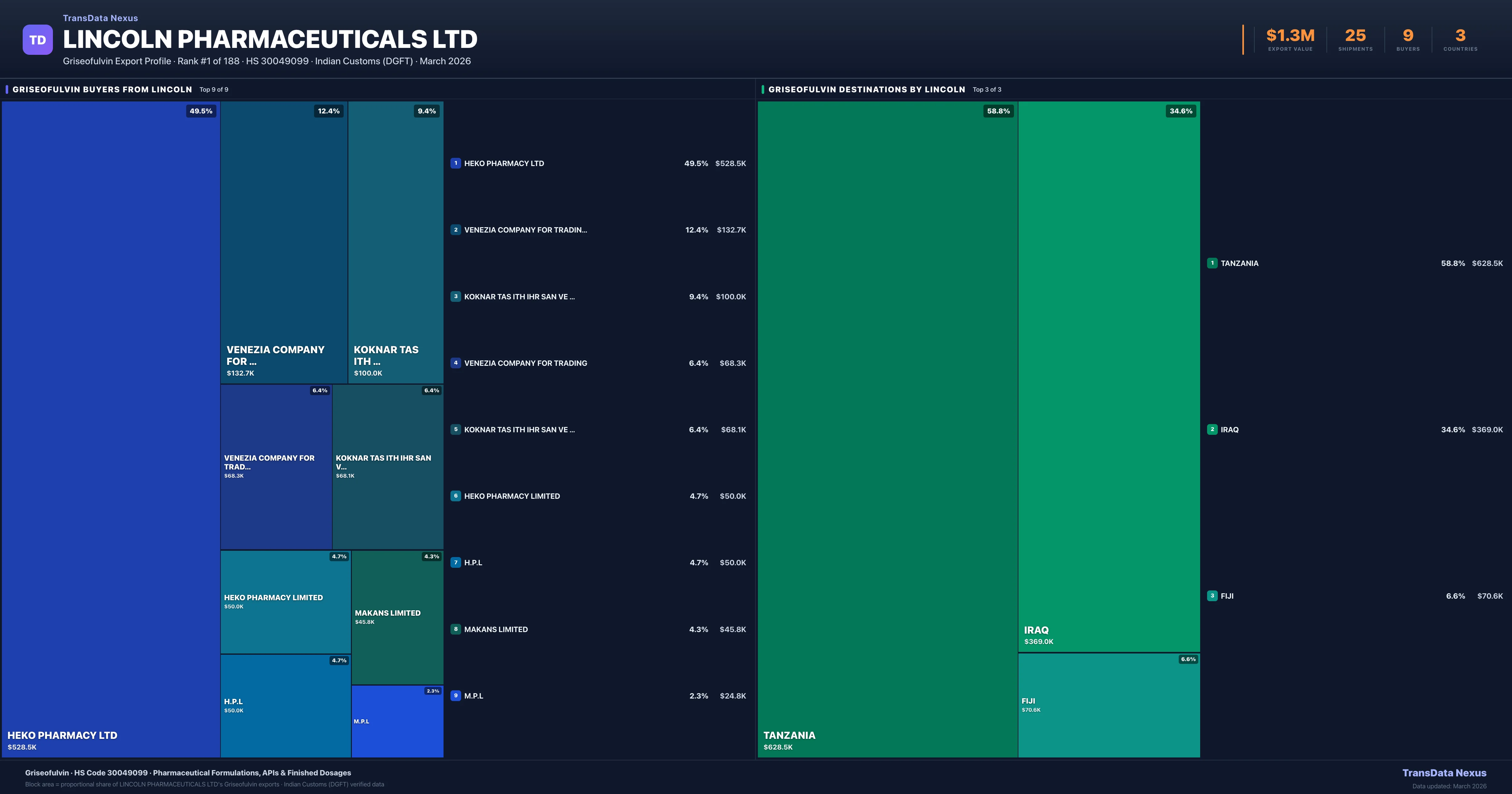Open HEKO PHARMACY LIMITED list entry
The image size is (1512, 794).
tap(512, 496)
